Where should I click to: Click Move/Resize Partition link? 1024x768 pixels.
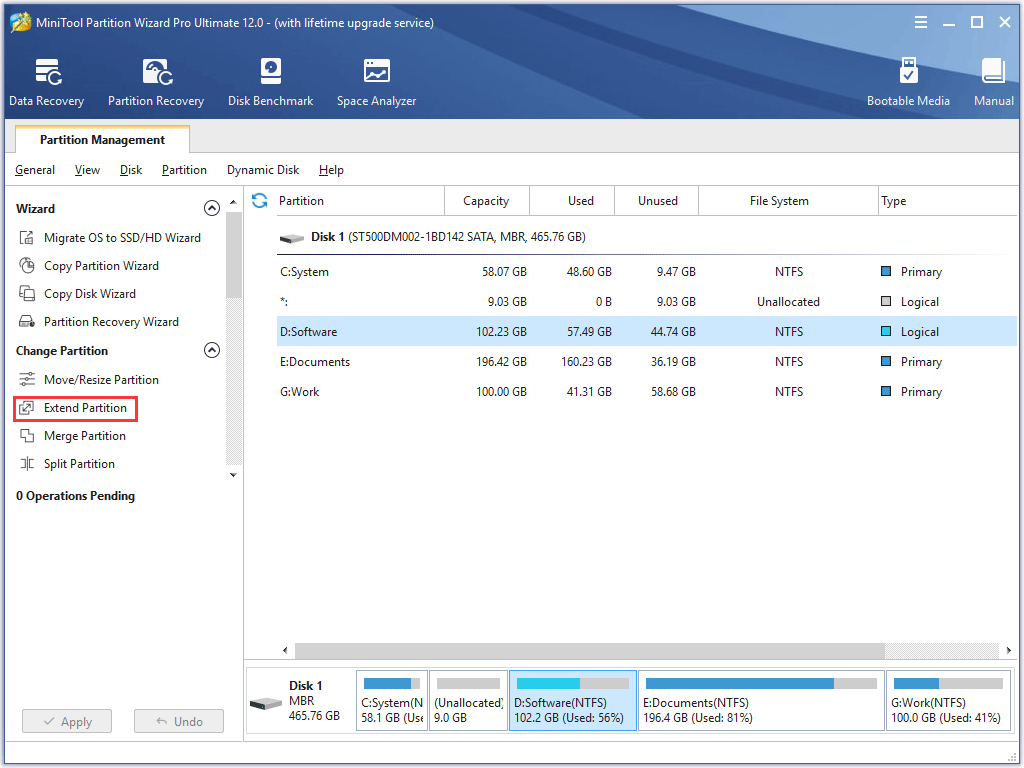point(101,379)
